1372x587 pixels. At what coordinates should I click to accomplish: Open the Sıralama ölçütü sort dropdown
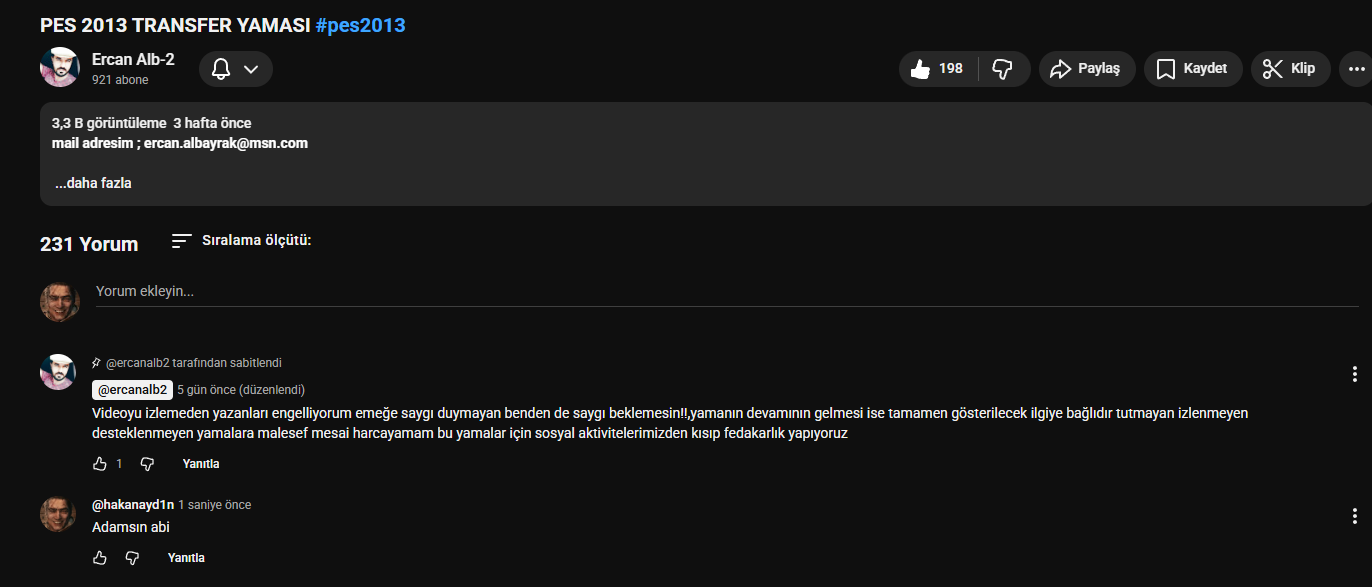241,241
